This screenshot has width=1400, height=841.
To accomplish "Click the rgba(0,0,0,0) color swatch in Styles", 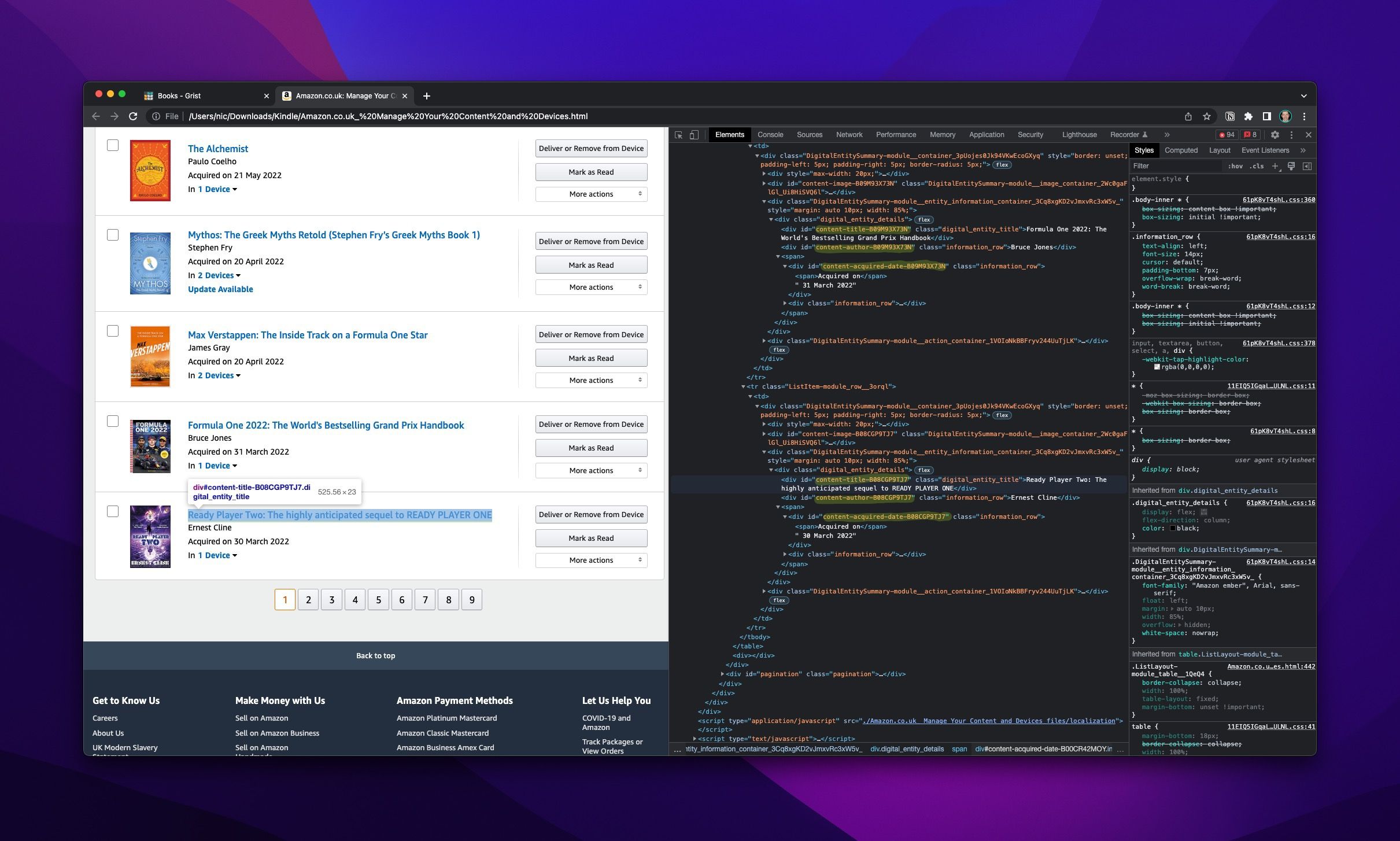I will [1157, 367].
